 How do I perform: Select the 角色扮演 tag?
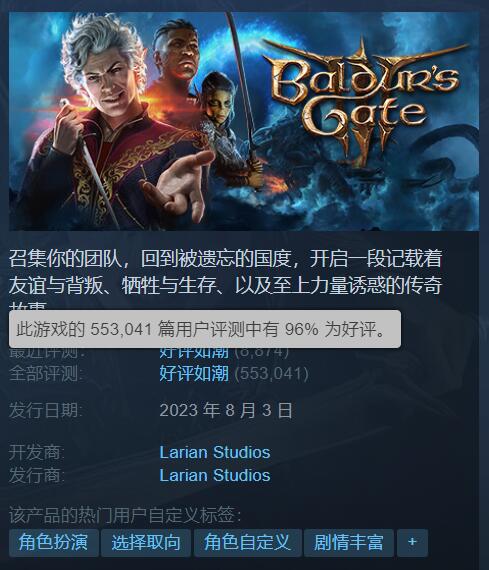point(54,543)
